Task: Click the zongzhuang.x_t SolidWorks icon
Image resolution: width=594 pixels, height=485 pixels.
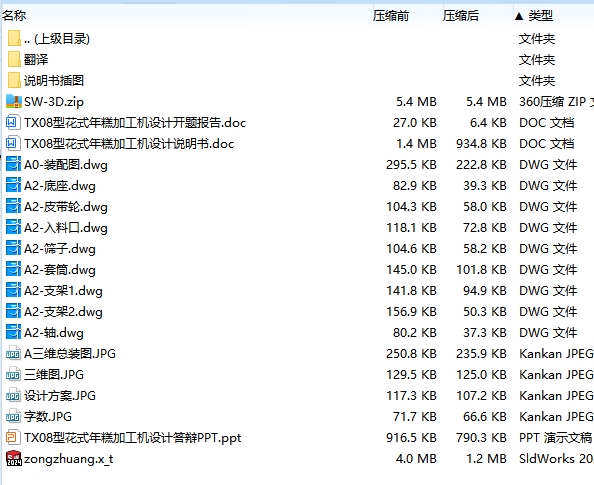Action: 14,458
